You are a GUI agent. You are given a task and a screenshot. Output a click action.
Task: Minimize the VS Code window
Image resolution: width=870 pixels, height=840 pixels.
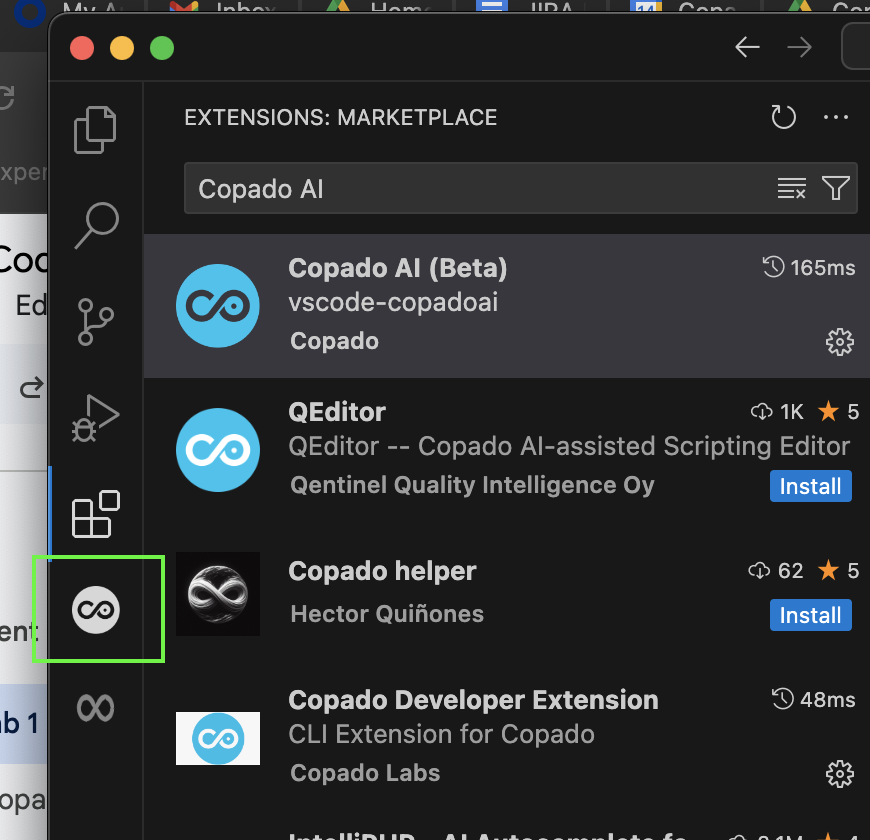122,48
